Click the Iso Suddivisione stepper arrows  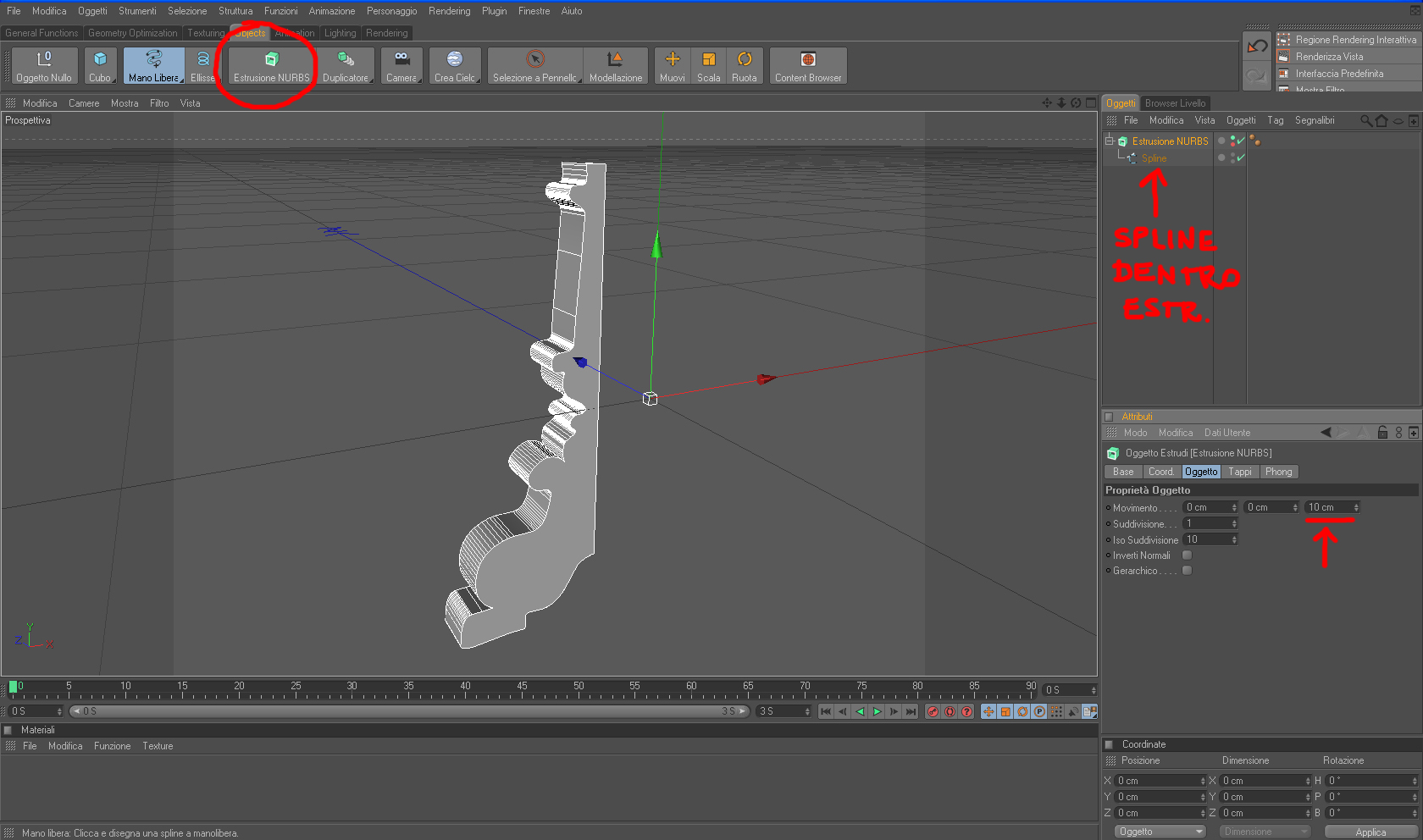[1234, 540]
